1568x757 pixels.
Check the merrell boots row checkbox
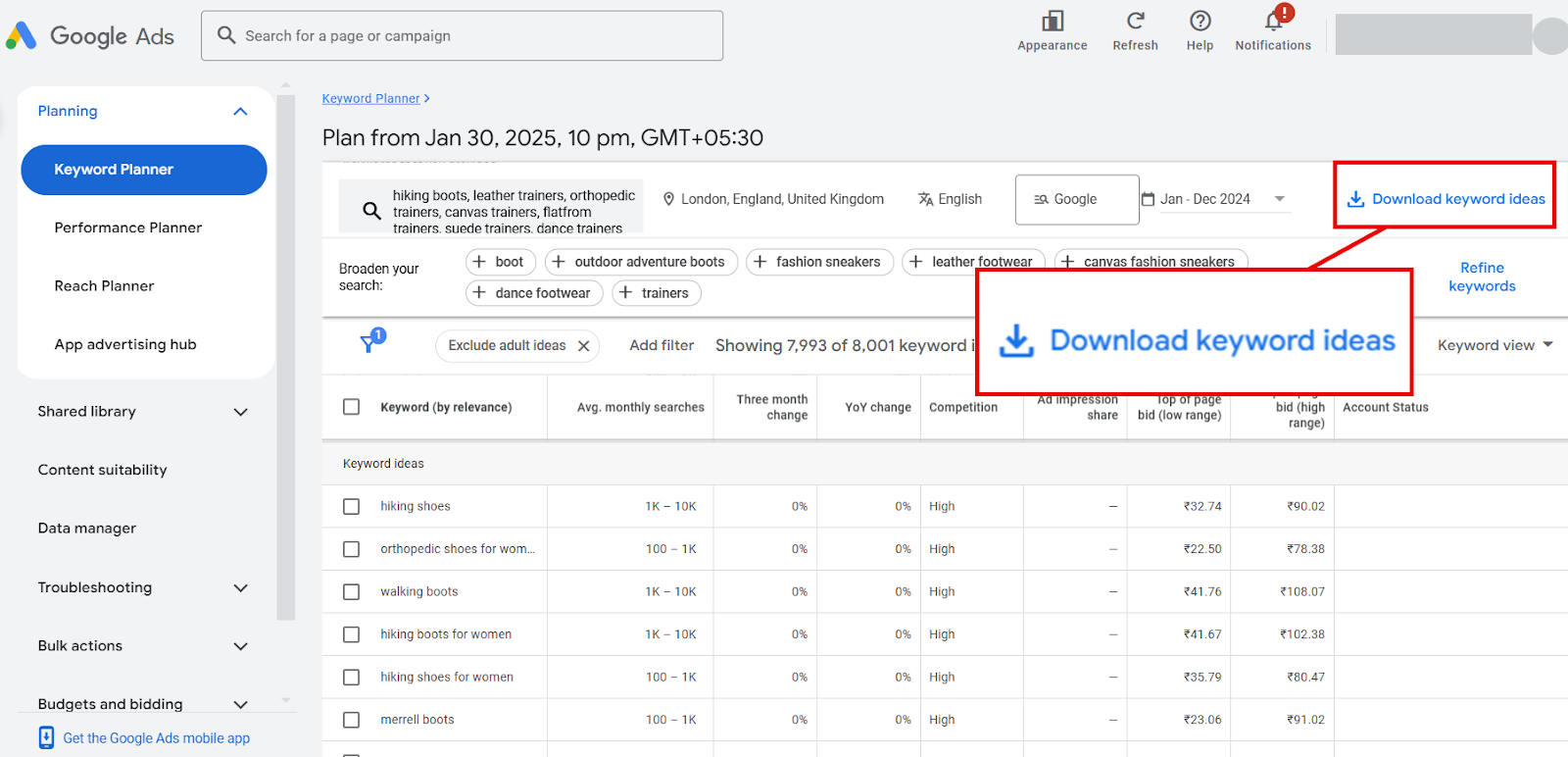(352, 720)
